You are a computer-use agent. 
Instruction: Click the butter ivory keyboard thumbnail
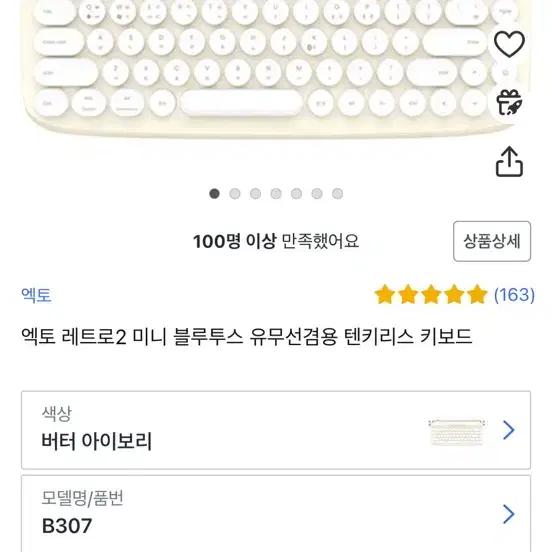point(457,432)
